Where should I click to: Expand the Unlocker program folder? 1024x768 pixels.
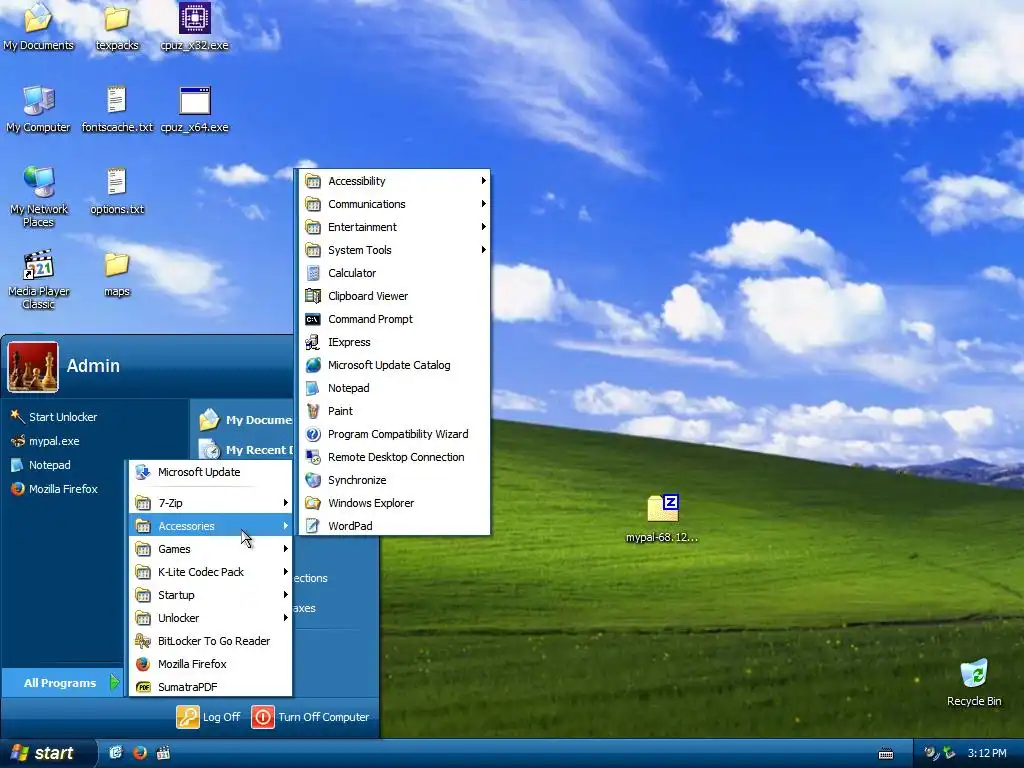tap(210, 618)
